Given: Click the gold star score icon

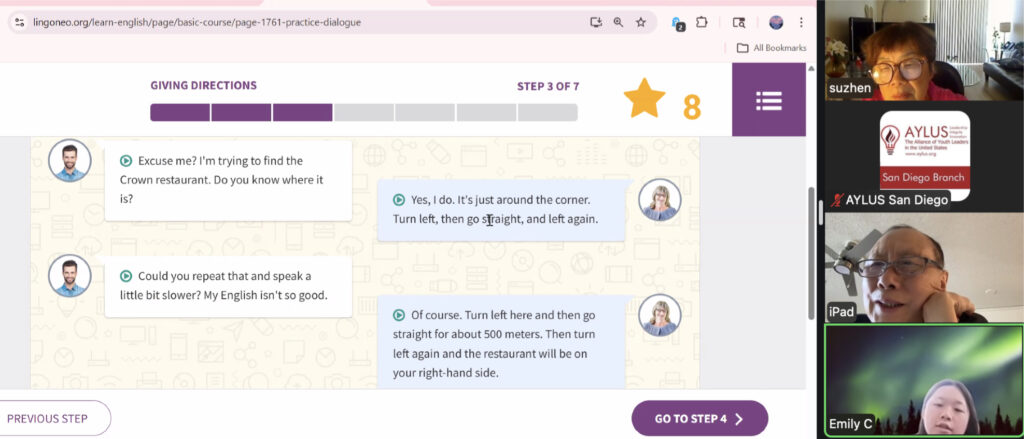Looking at the screenshot, I should tap(644, 100).
